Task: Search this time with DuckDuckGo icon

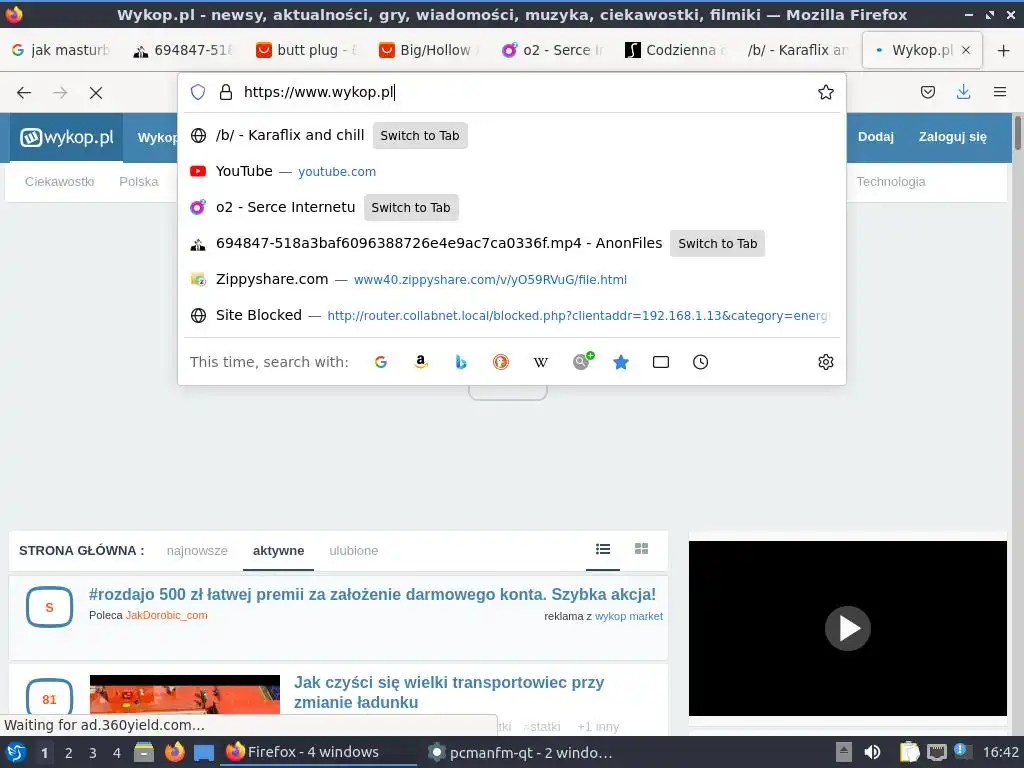Action: 501,362
